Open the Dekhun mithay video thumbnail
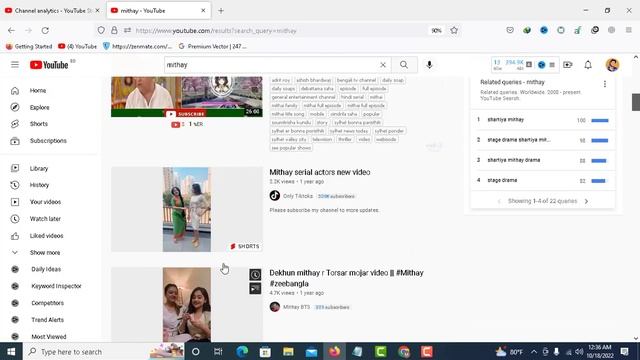640x360 pixels. 187,305
